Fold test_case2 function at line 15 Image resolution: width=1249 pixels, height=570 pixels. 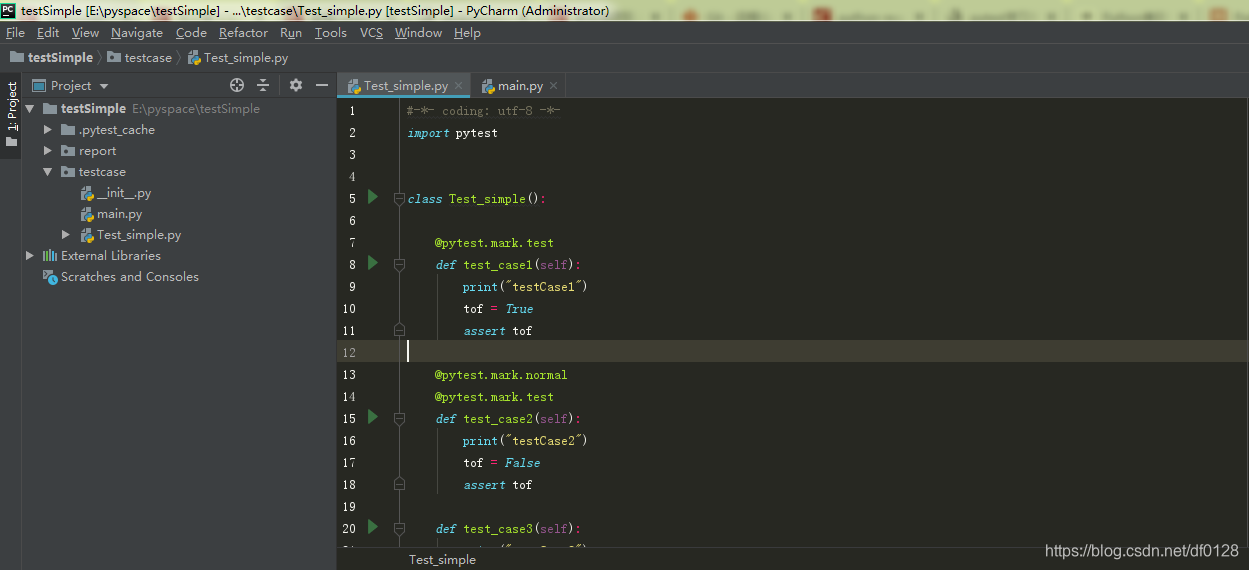click(399, 419)
